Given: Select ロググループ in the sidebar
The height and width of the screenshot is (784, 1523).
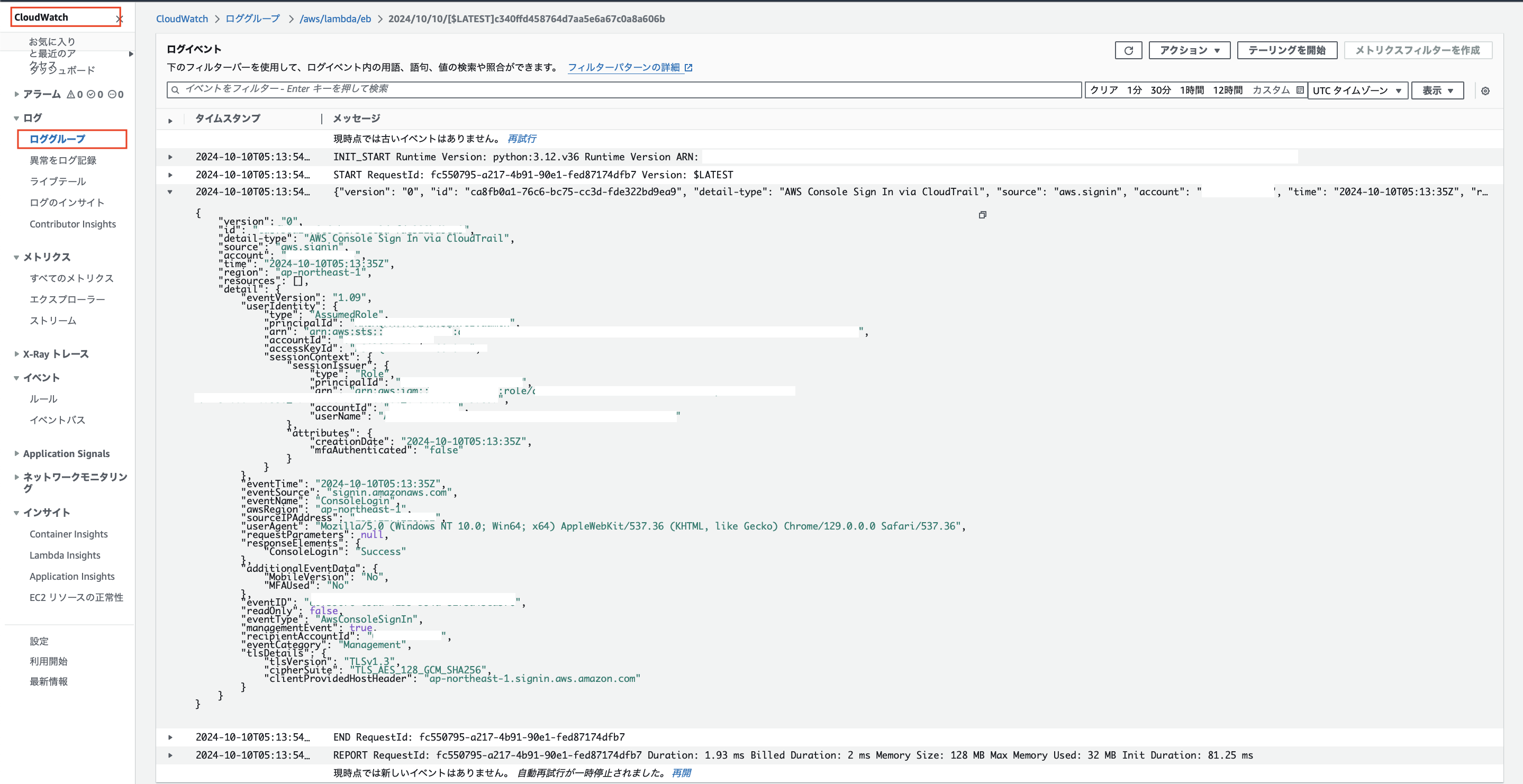Looking at the screenshot, I should pos(57,139).
